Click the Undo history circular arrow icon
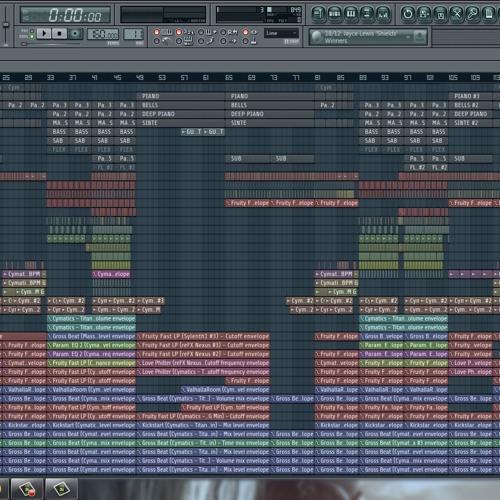The width and height of the screenshot is (500, 500). coord(408,14)
